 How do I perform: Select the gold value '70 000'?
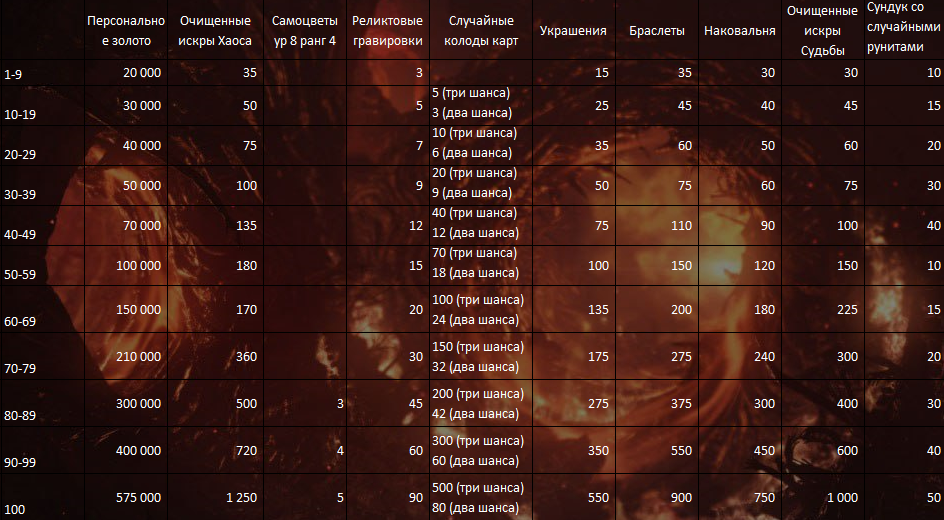[x=142, y=226]
